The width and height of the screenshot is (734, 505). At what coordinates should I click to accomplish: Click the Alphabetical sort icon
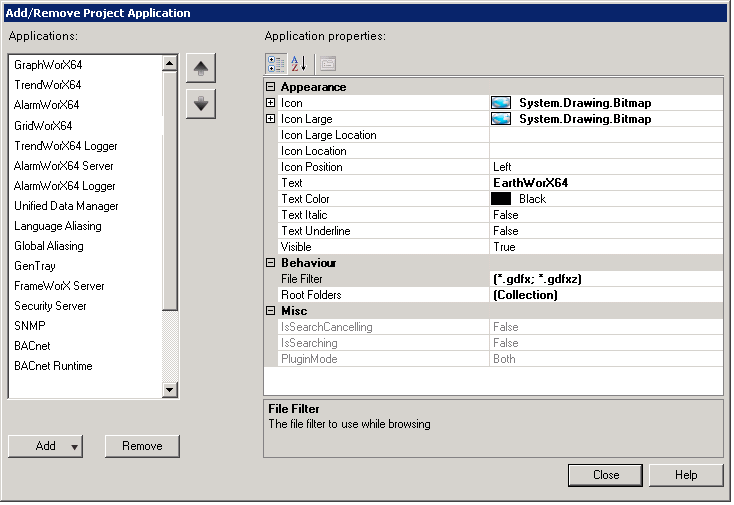pyautogui.click(x=298, y=64)
